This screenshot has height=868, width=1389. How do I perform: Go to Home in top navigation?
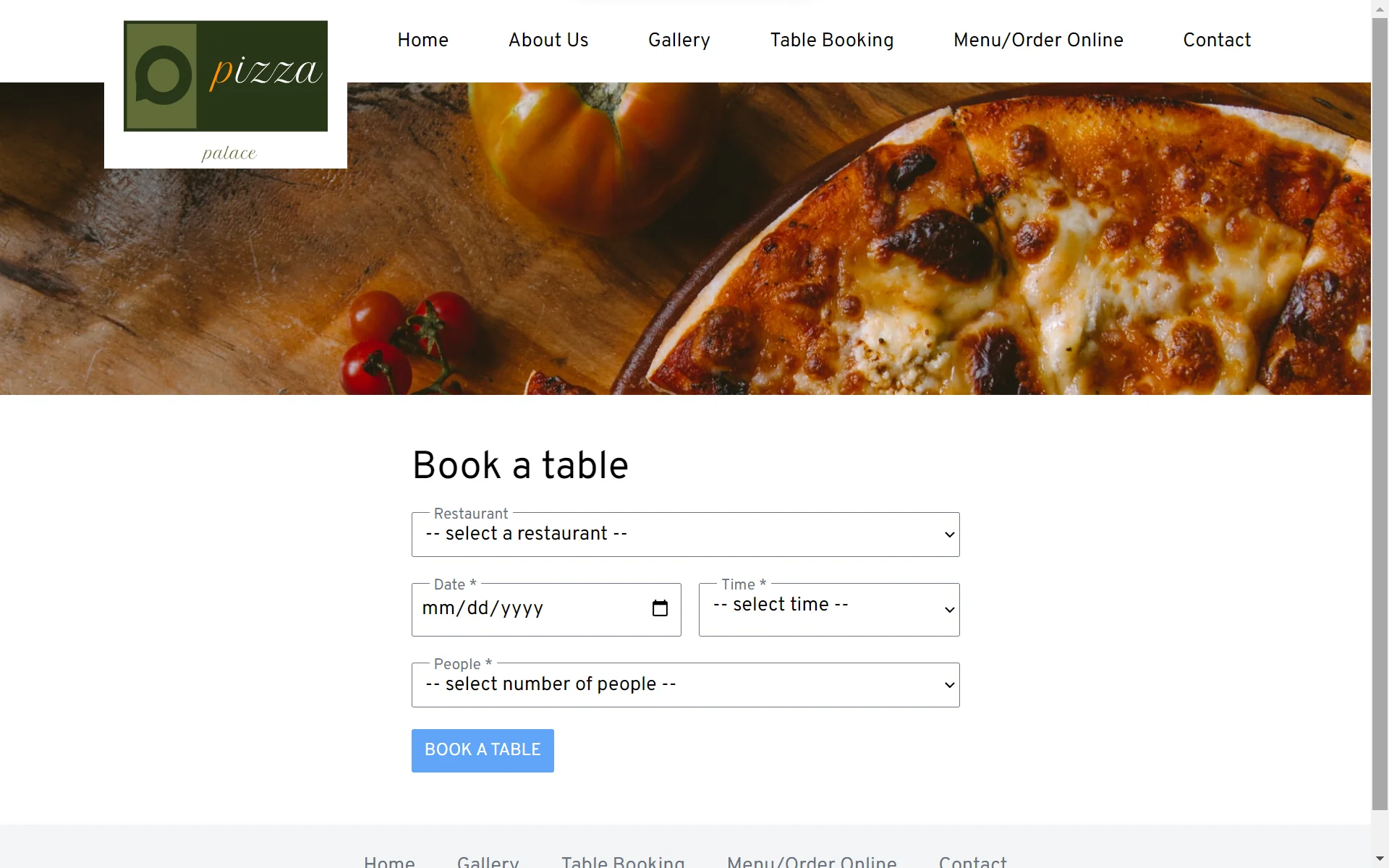click(x=423, y=40)
